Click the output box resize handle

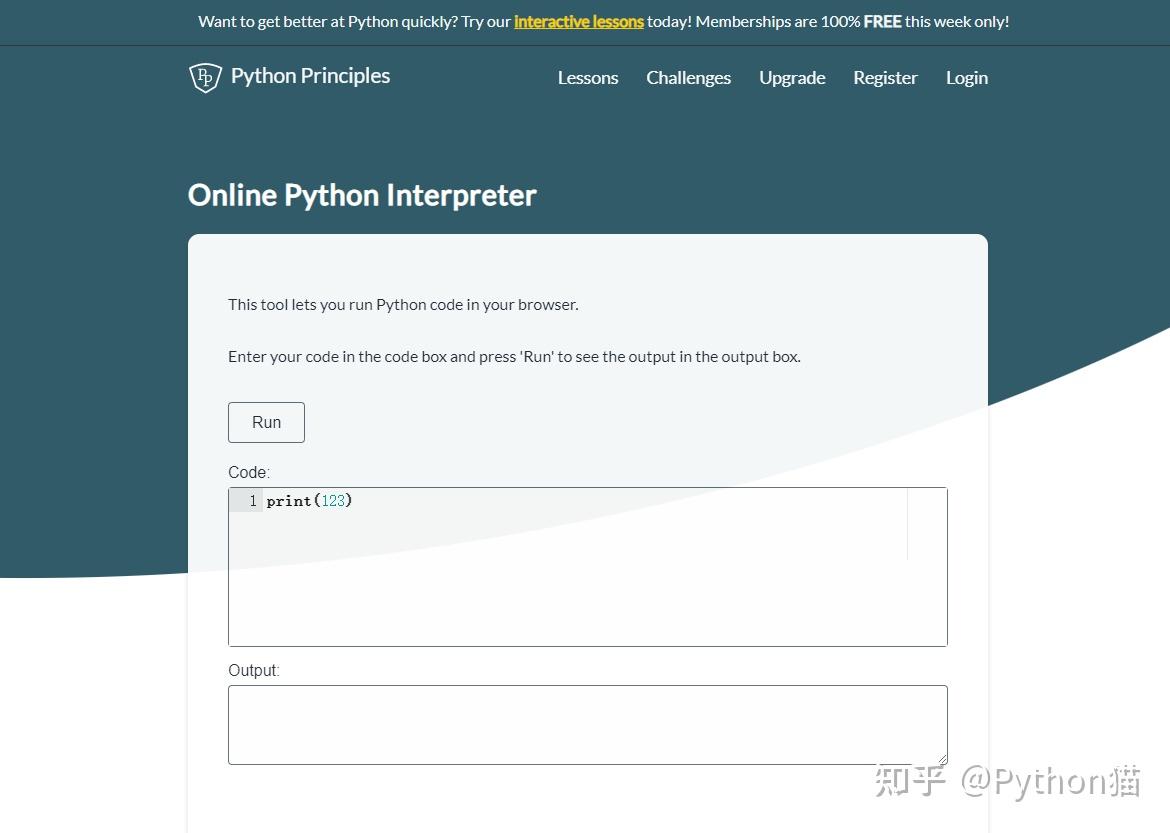pos(941,758)
